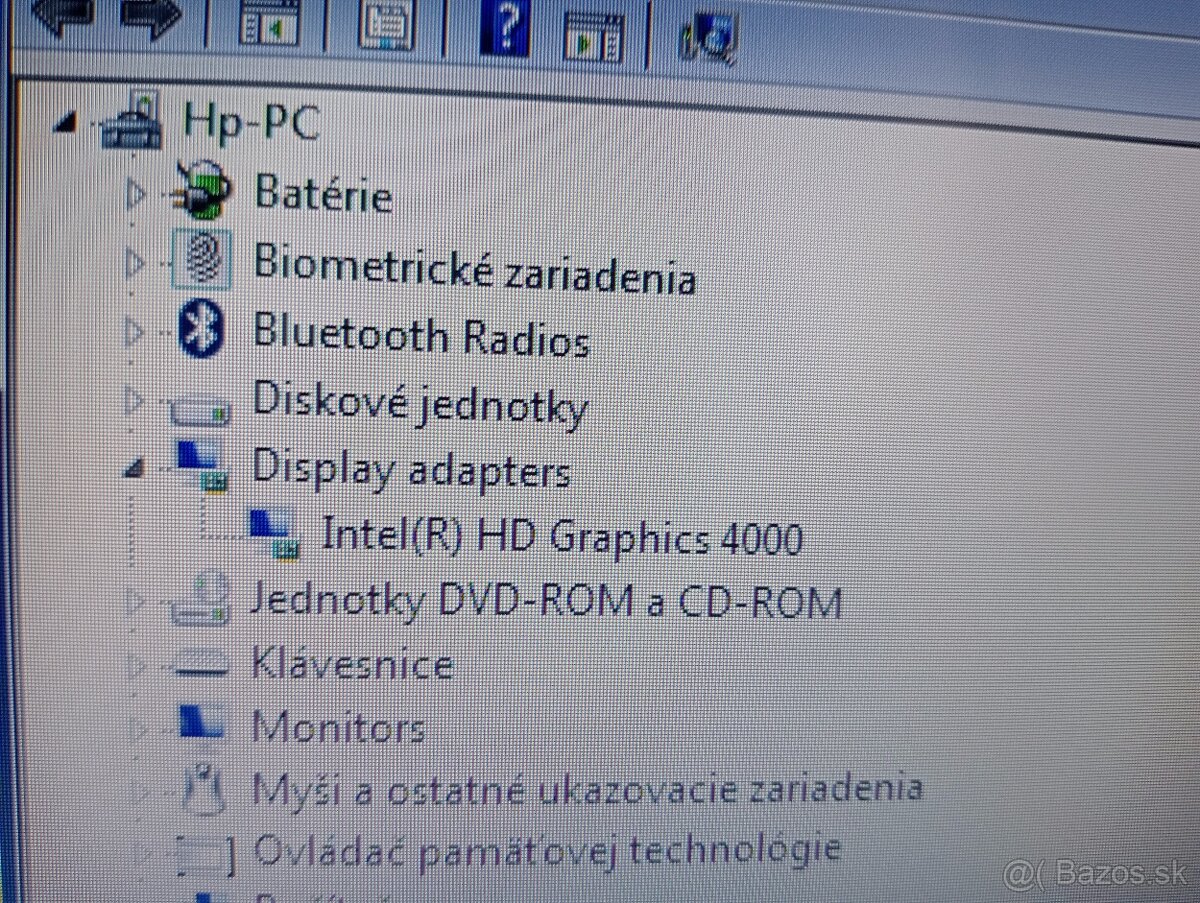This screenshot has height=903, width=1200.
Task: Expand the Batérie category
Action: pos(133,194)
